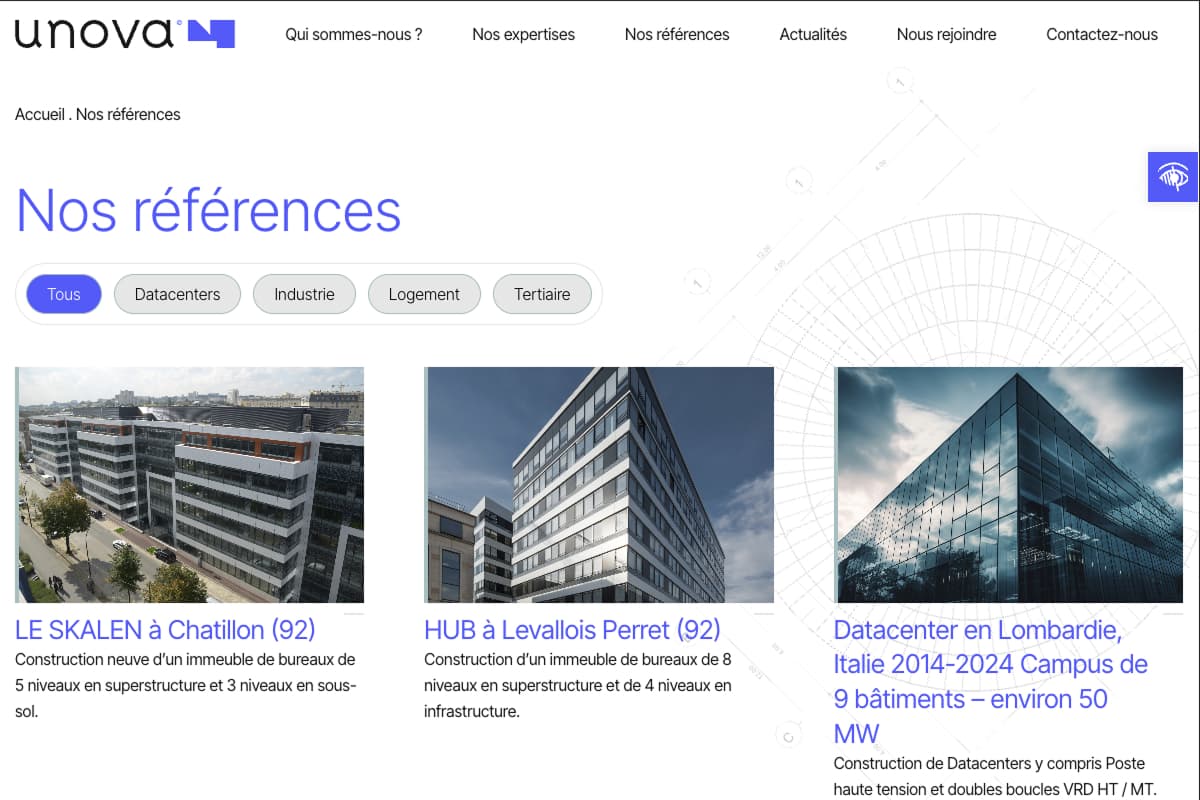Open the Qui sommes-nous menu
This screenshot has height=800, width=1200.
coord(353,34)
